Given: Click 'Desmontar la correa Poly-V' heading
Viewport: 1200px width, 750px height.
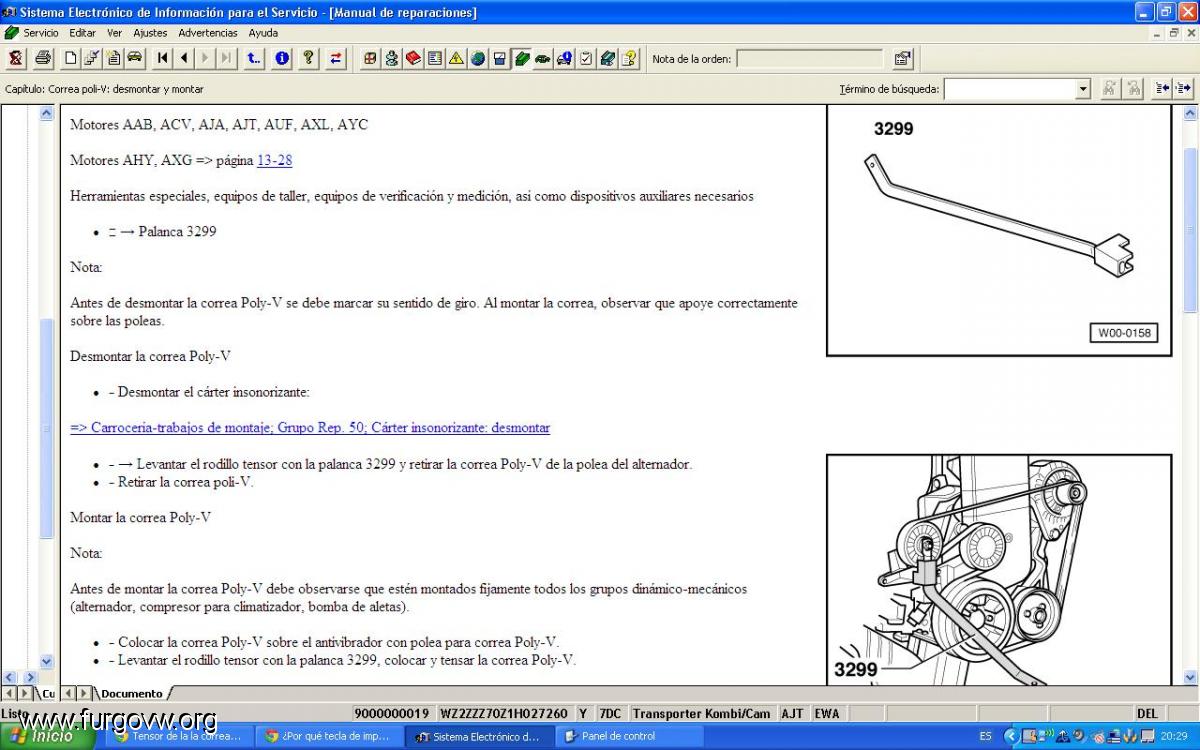Looking at the screenshot, I should click(151, 356).
